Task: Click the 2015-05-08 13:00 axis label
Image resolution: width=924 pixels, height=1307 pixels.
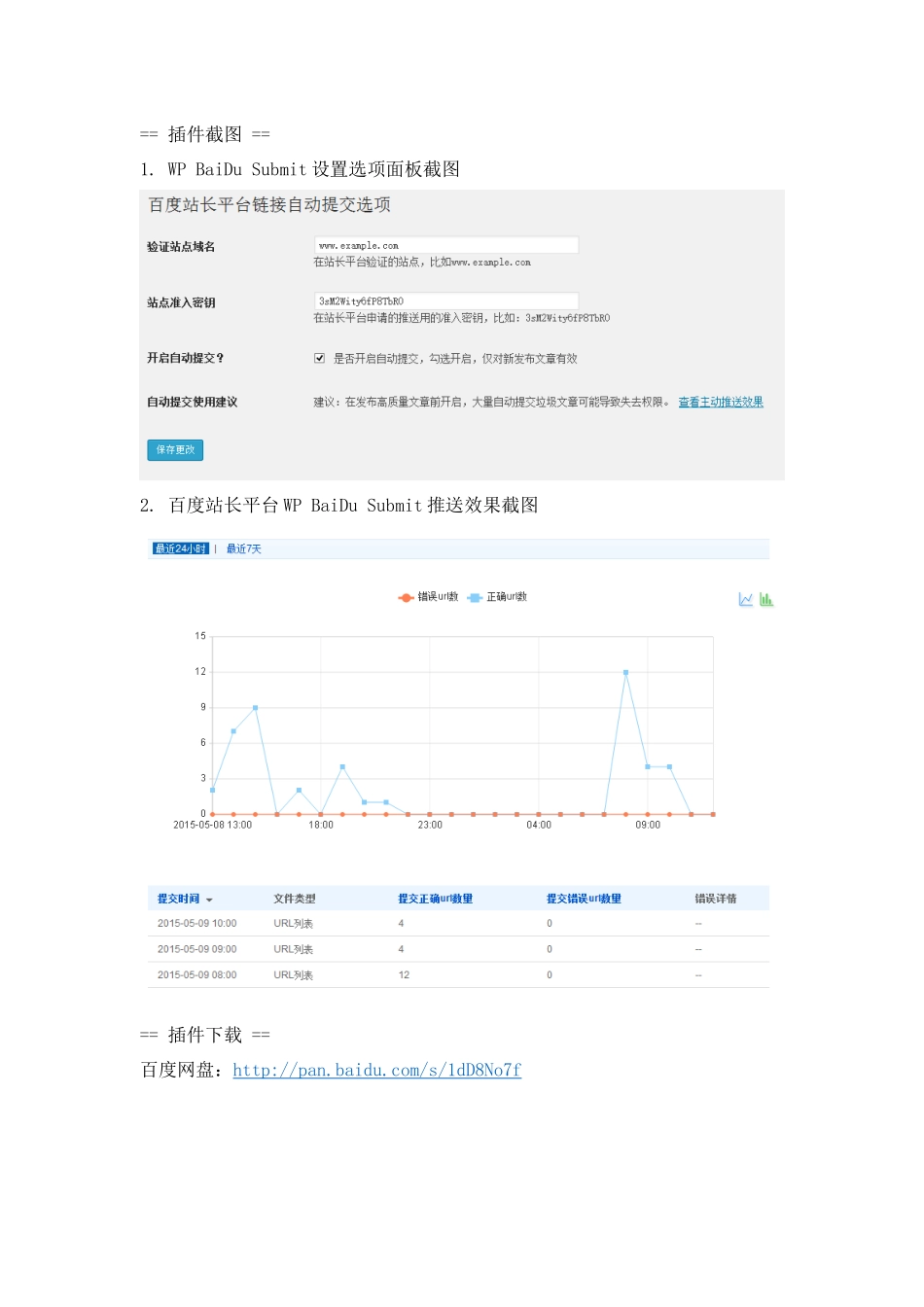Action: tap(212, 825)
